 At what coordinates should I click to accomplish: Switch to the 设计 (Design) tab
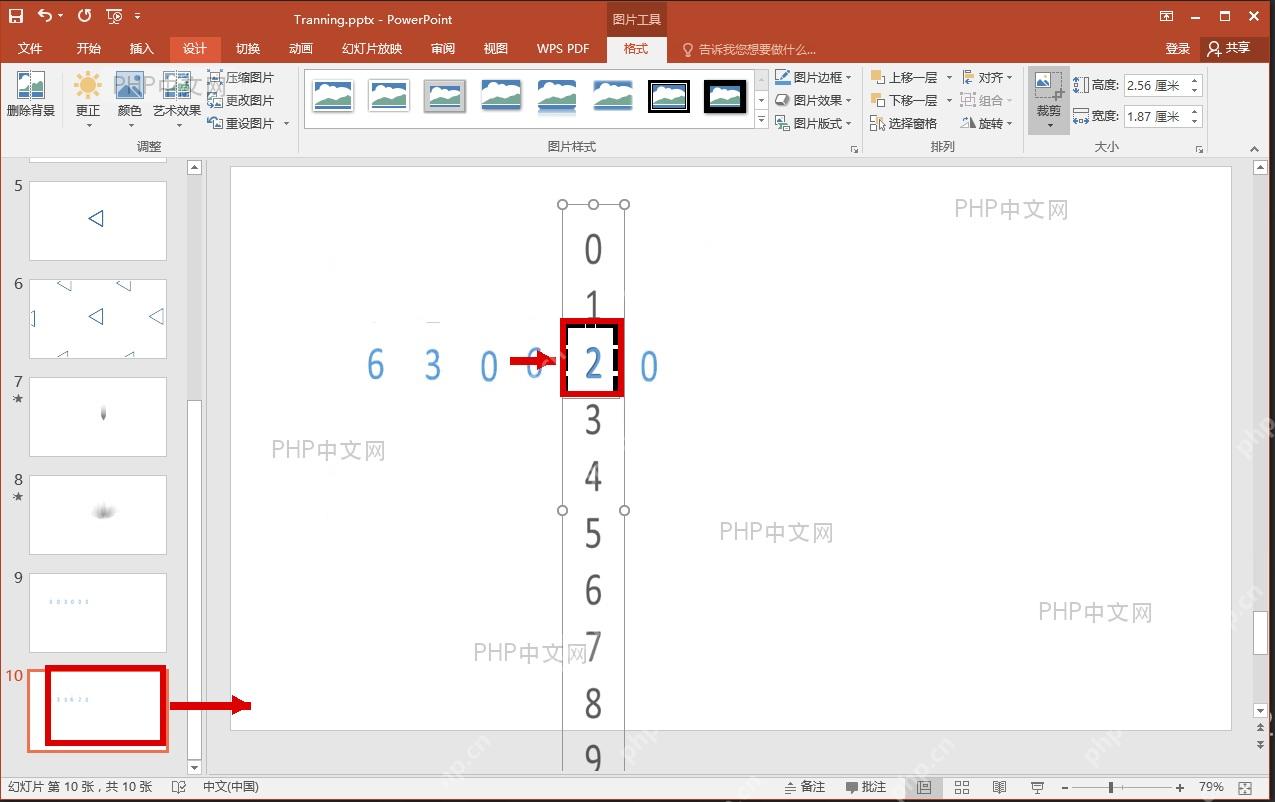click(x=195, y=49)
